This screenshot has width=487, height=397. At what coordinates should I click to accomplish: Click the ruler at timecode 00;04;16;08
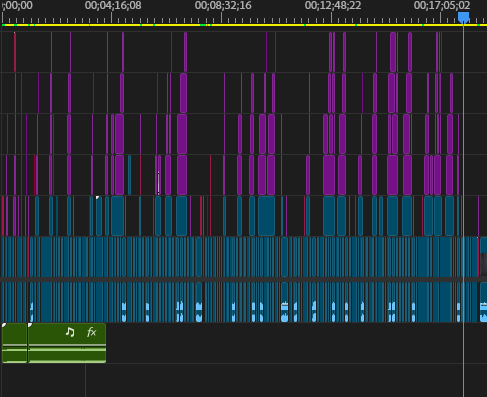click(x=113, y=6)
